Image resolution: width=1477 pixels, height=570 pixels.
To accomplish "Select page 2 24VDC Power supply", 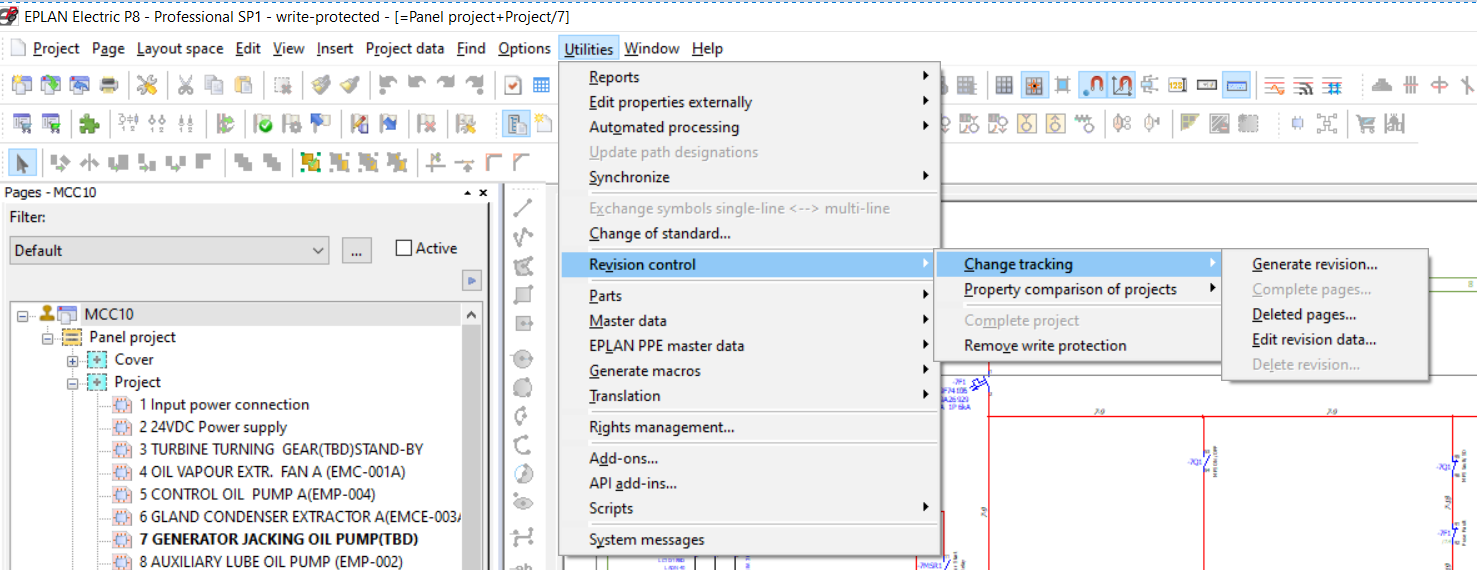I will (x=213, y=427).
